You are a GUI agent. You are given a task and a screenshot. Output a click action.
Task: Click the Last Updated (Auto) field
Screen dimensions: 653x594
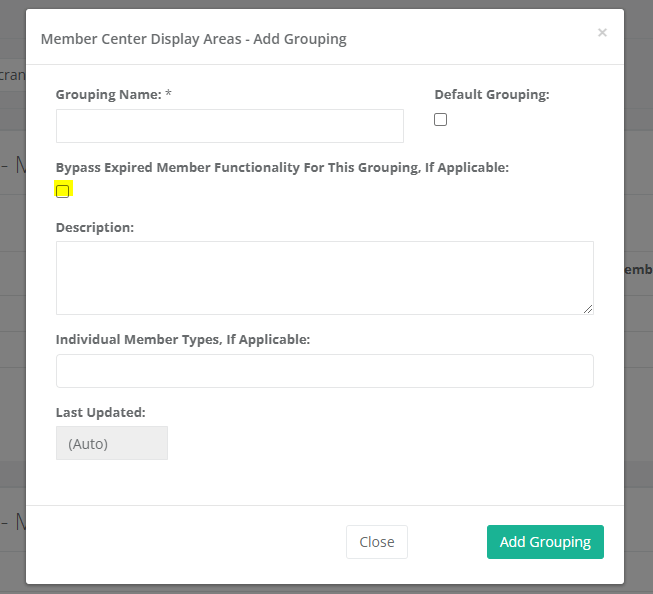coord(112,443)
